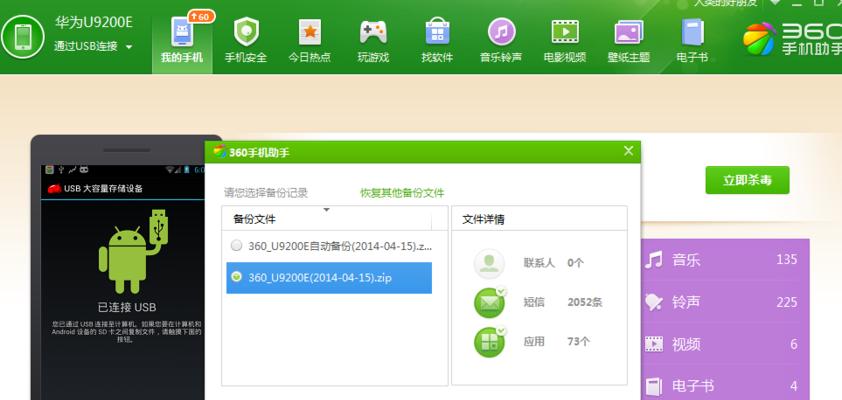Click the 请您选择备份记录 label

click(266, 193)
